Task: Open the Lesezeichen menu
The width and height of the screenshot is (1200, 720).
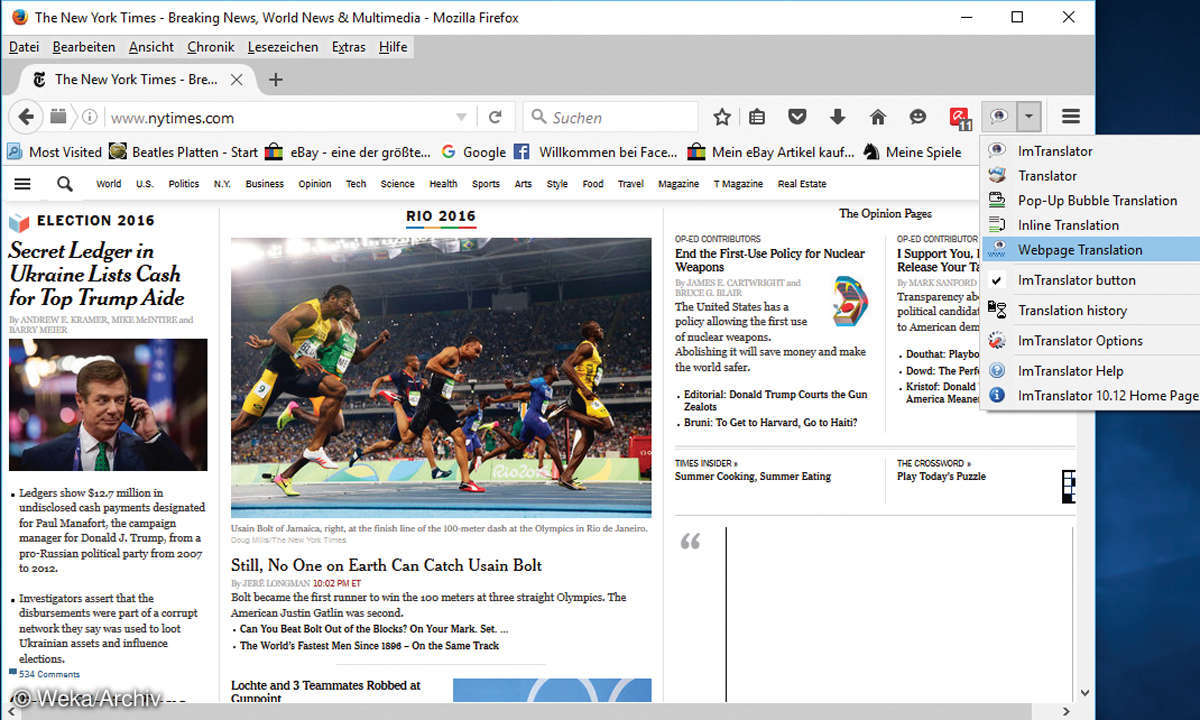Action: point(283,47)
